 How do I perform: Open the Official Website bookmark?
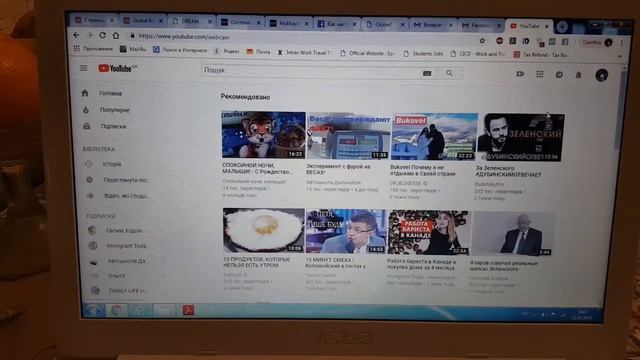(367, 53)
